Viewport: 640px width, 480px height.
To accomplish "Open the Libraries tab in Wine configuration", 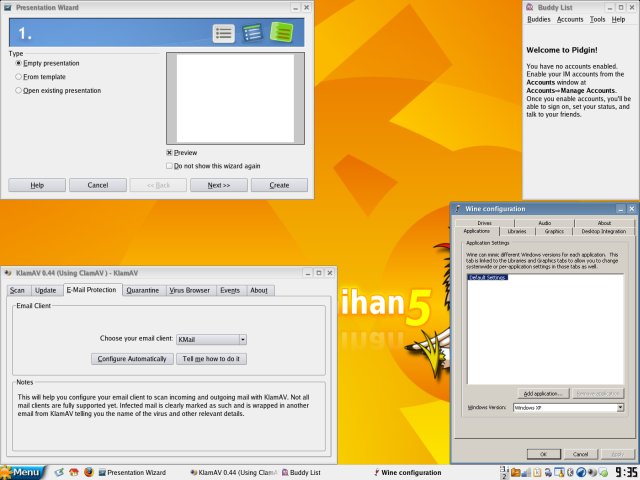I will coord(517,231).
